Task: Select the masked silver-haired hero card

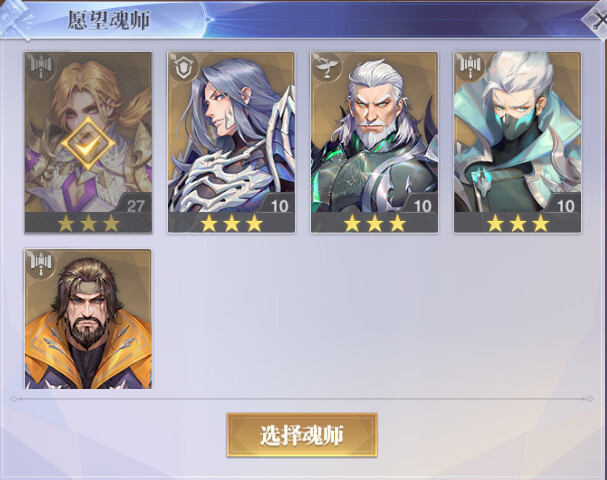Action: point(518,142)
